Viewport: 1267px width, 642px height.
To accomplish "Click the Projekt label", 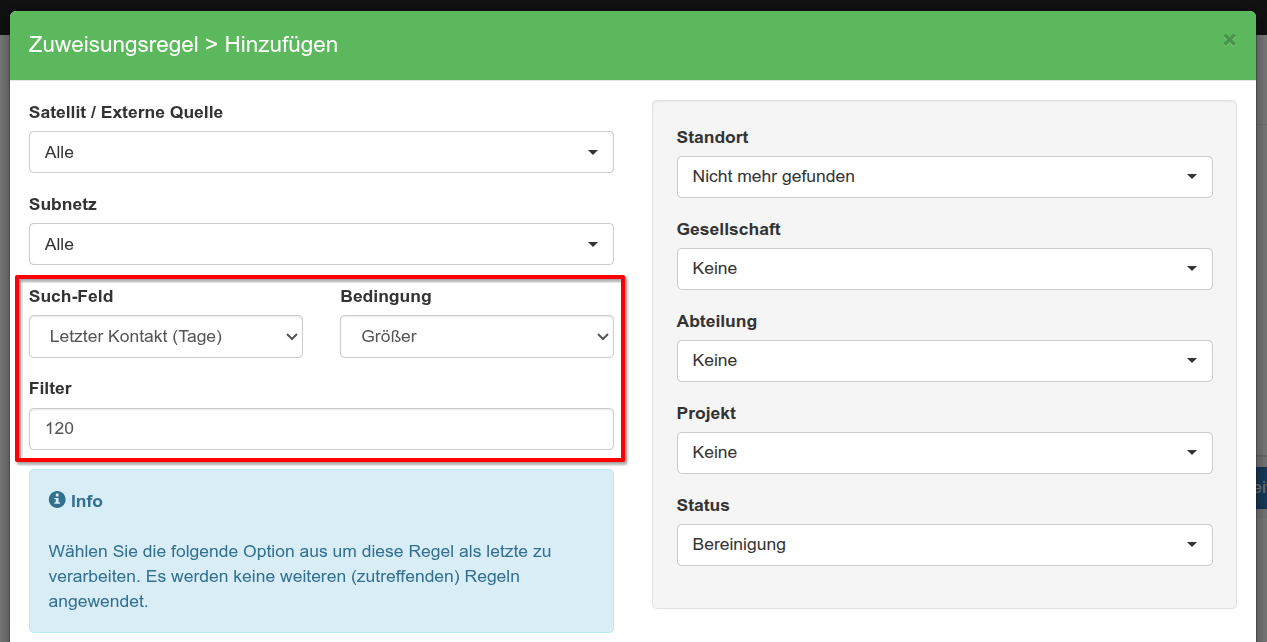I will [706, 413].
